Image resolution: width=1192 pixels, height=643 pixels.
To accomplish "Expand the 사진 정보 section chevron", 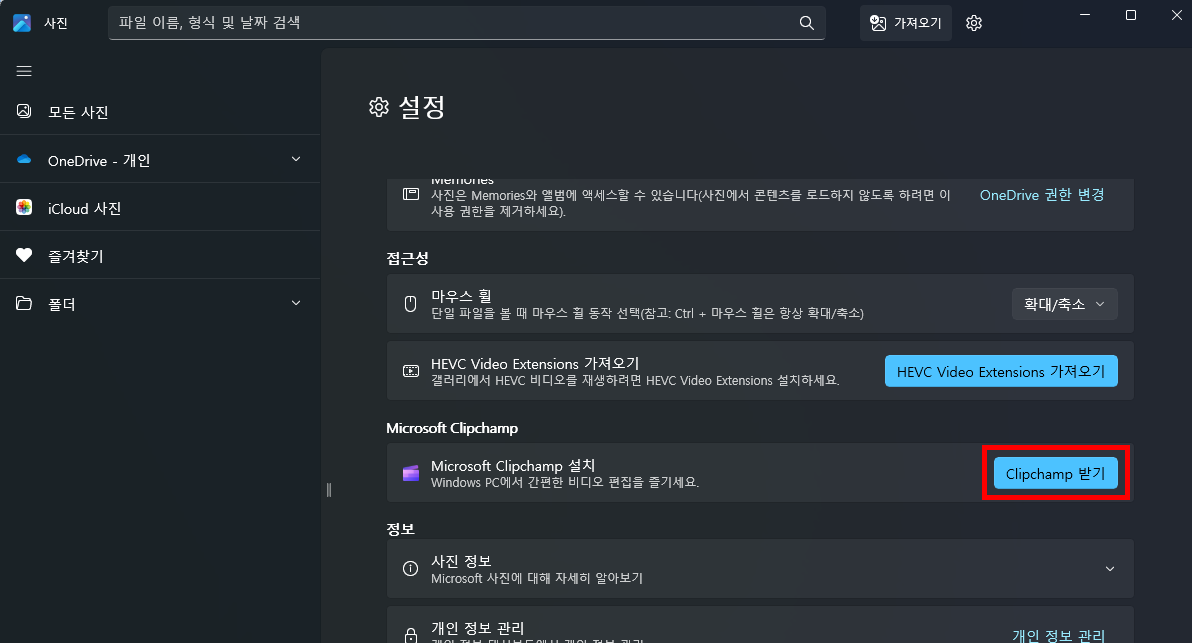I will 1110,569.
